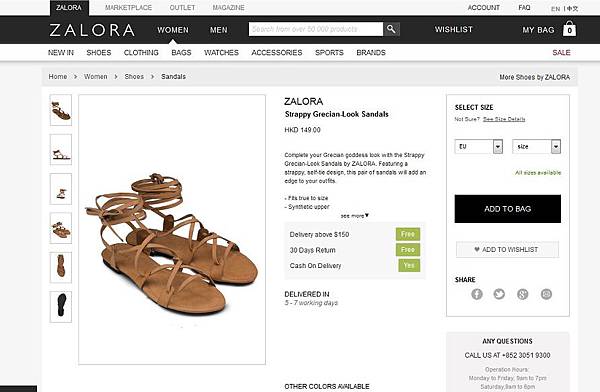Viewport: 600px width, 392px height.
Task: Click the last round share icon
Action: [546, 294]
